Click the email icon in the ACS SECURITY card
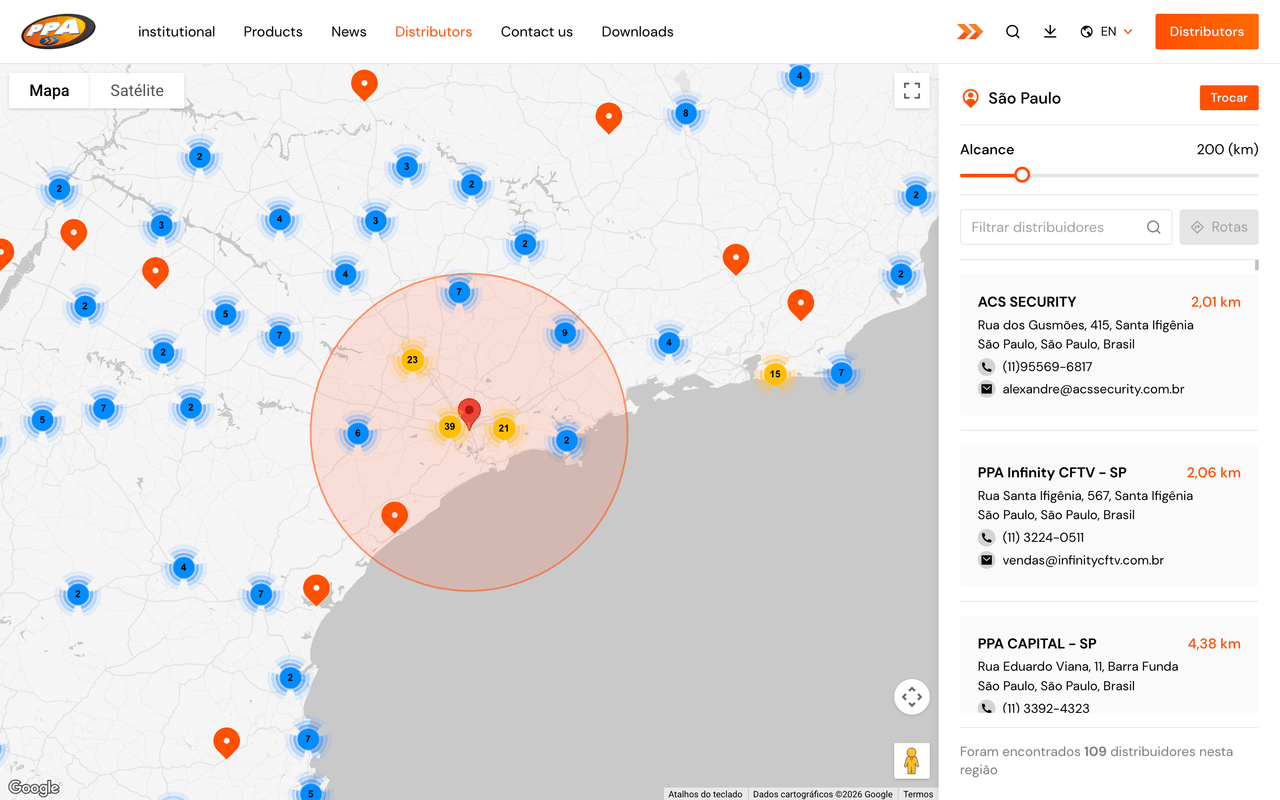This screenshot has width=1280, height=800. tap(987, 389)
